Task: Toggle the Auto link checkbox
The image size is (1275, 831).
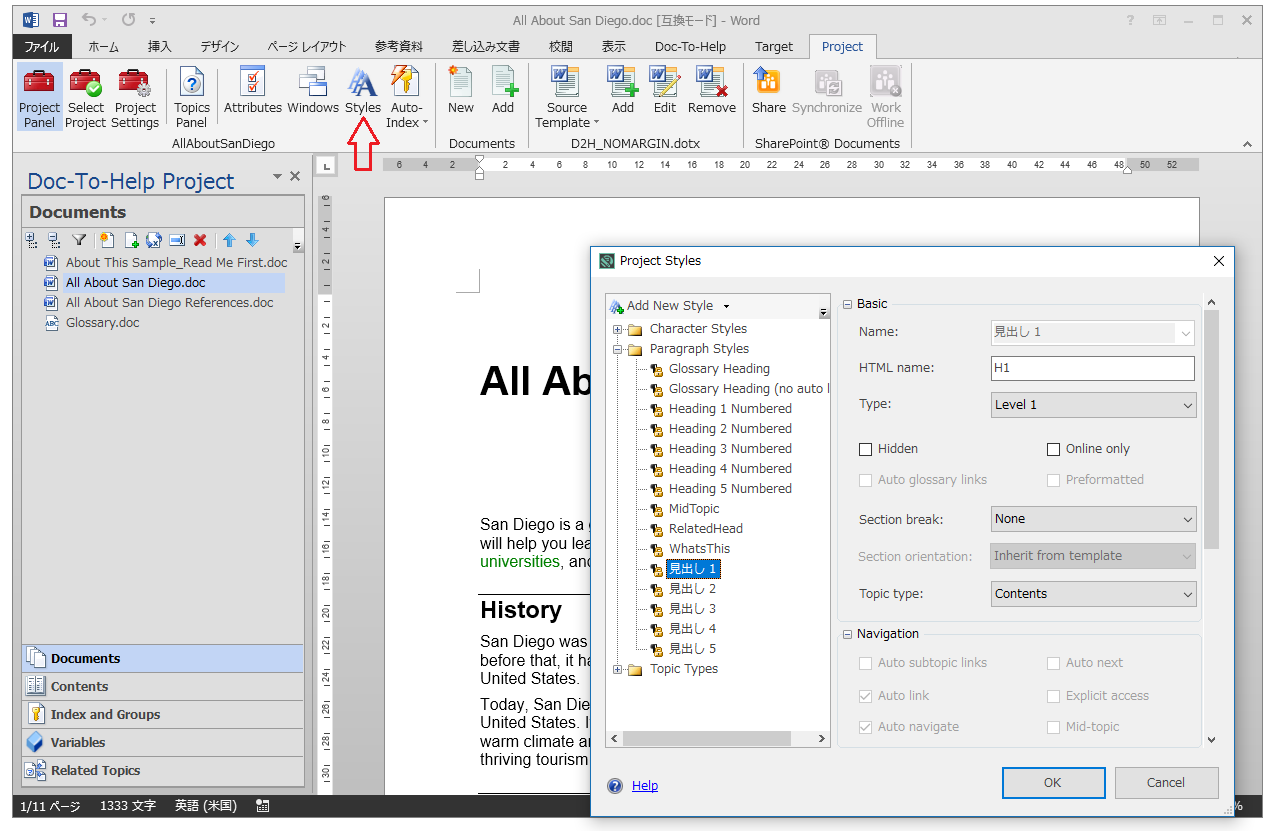Action: coord(866,696)
